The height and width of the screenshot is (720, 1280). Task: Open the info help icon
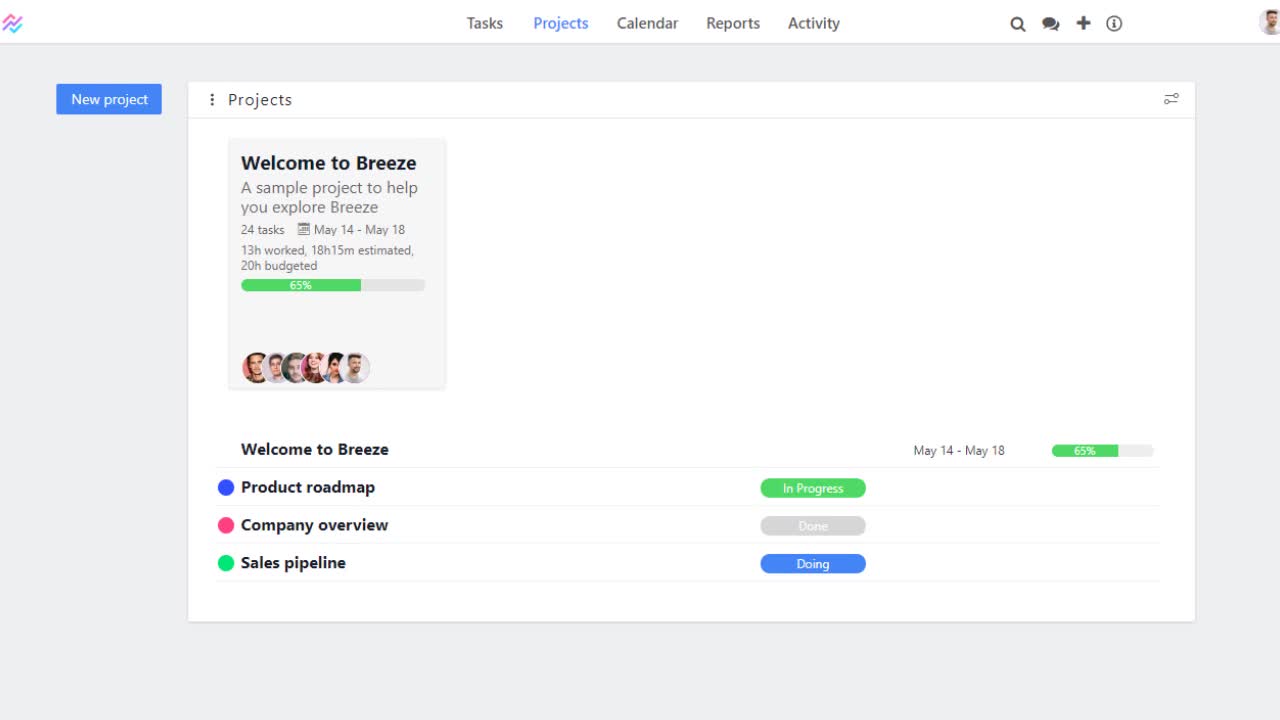coord(1114,24)
